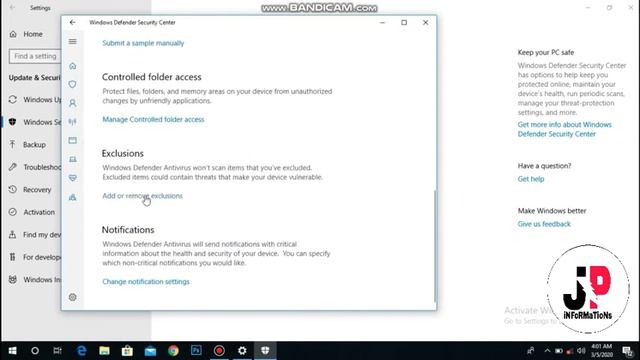Open Cortana search circle on taskbar
Viewport: 640px width, 360px height.
tap(35, 351)
